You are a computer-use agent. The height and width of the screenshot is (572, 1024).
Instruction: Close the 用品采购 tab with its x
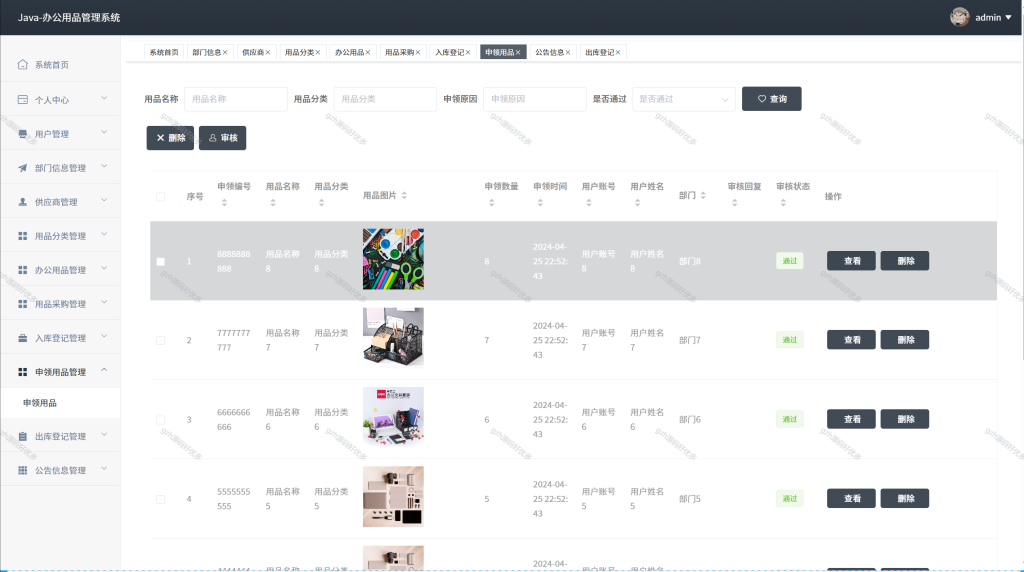(418, 52)
